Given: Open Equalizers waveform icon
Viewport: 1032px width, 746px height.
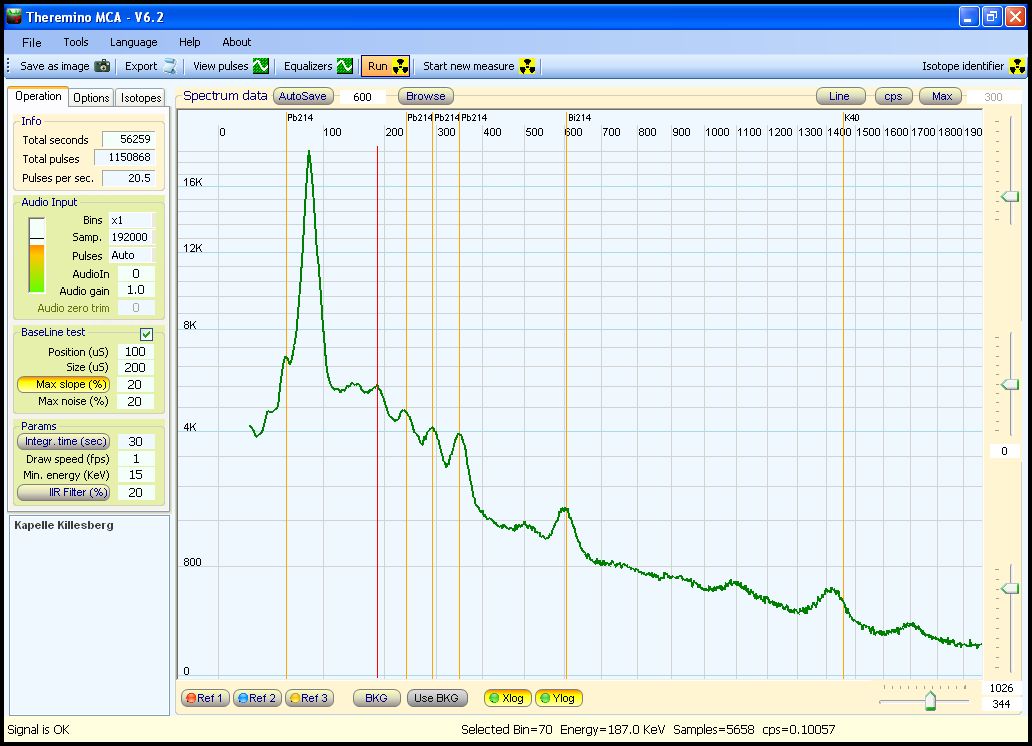Looking at the screenshot, I should [x=345, y=67].
